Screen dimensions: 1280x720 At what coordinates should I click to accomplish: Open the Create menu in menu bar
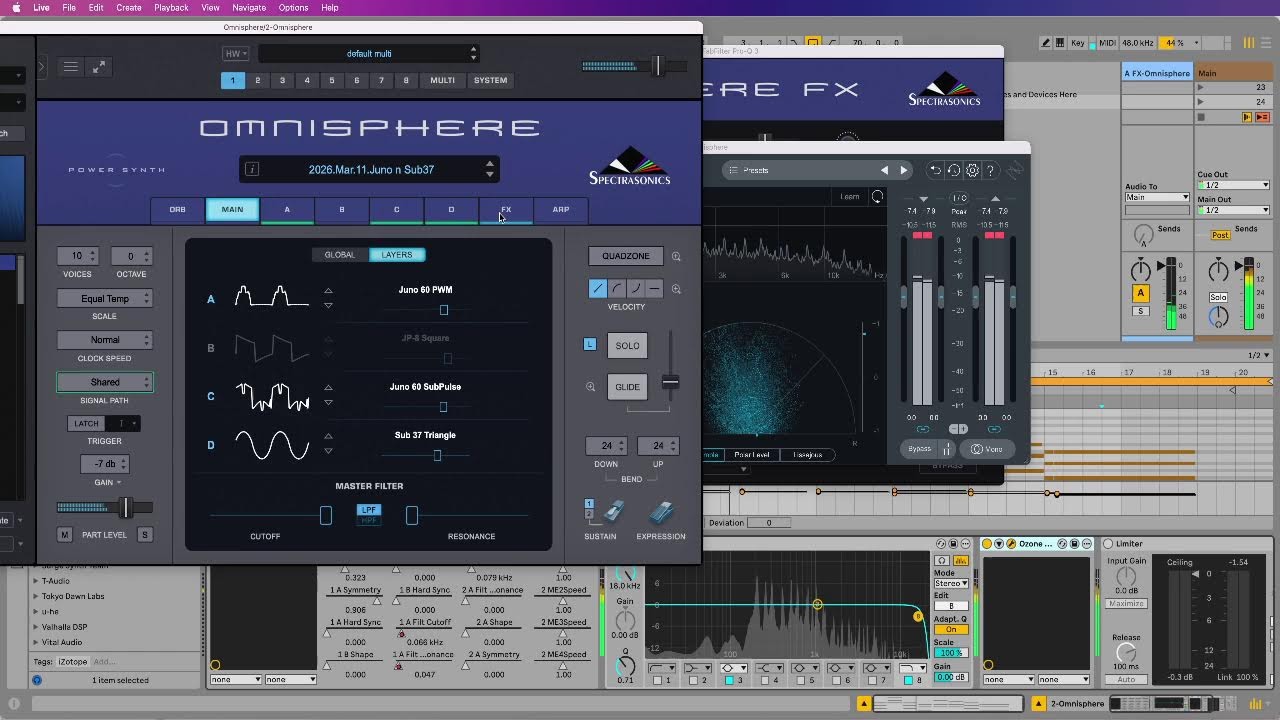129,8
